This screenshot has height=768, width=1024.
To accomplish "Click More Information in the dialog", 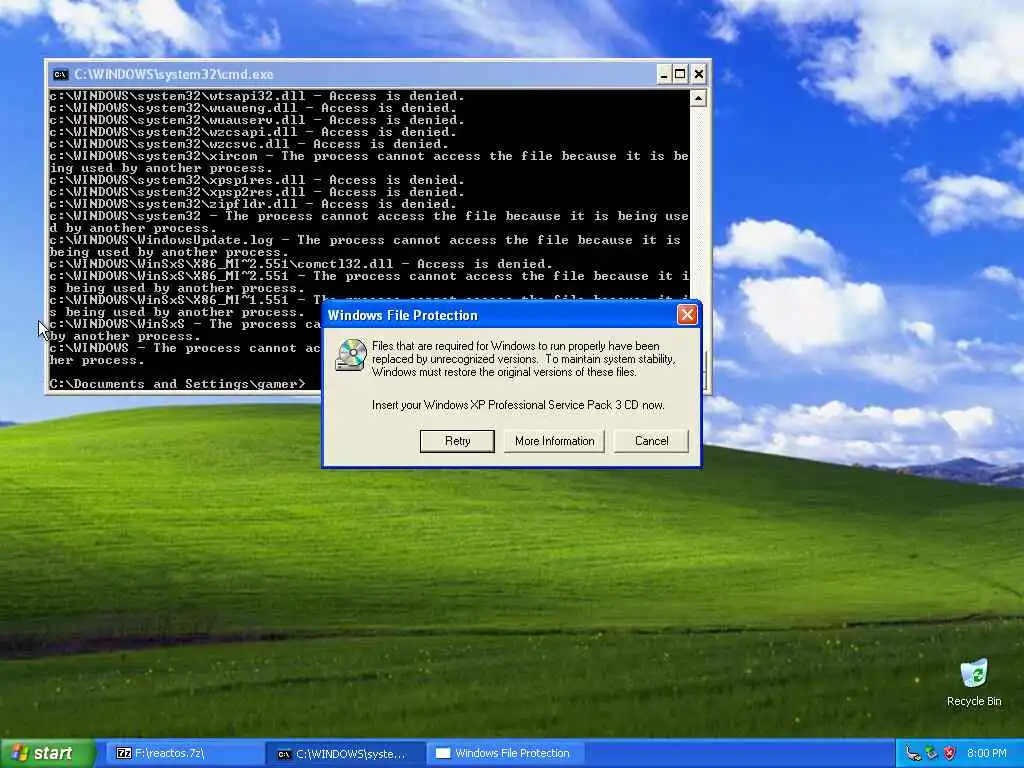I will pos(554,441).
